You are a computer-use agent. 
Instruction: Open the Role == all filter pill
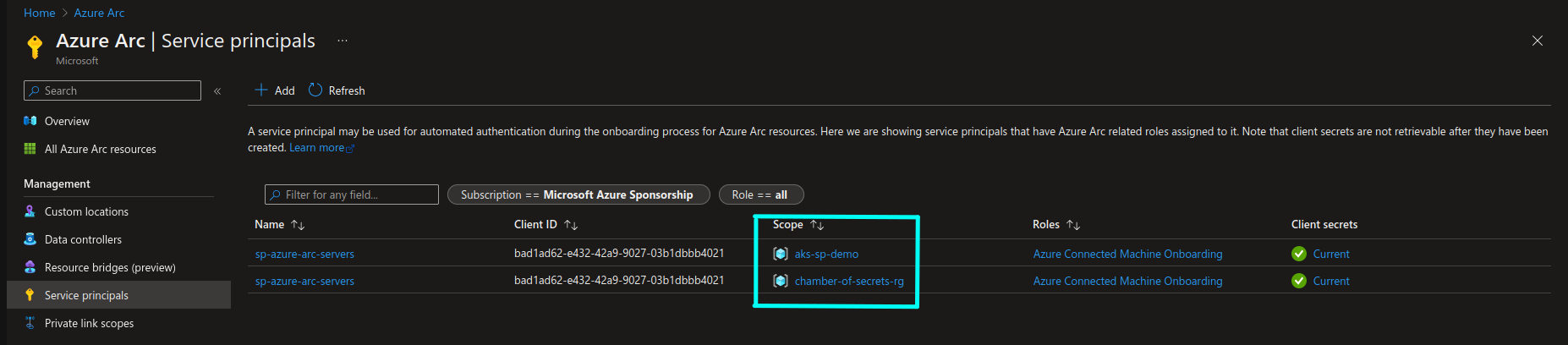[761, 194]
